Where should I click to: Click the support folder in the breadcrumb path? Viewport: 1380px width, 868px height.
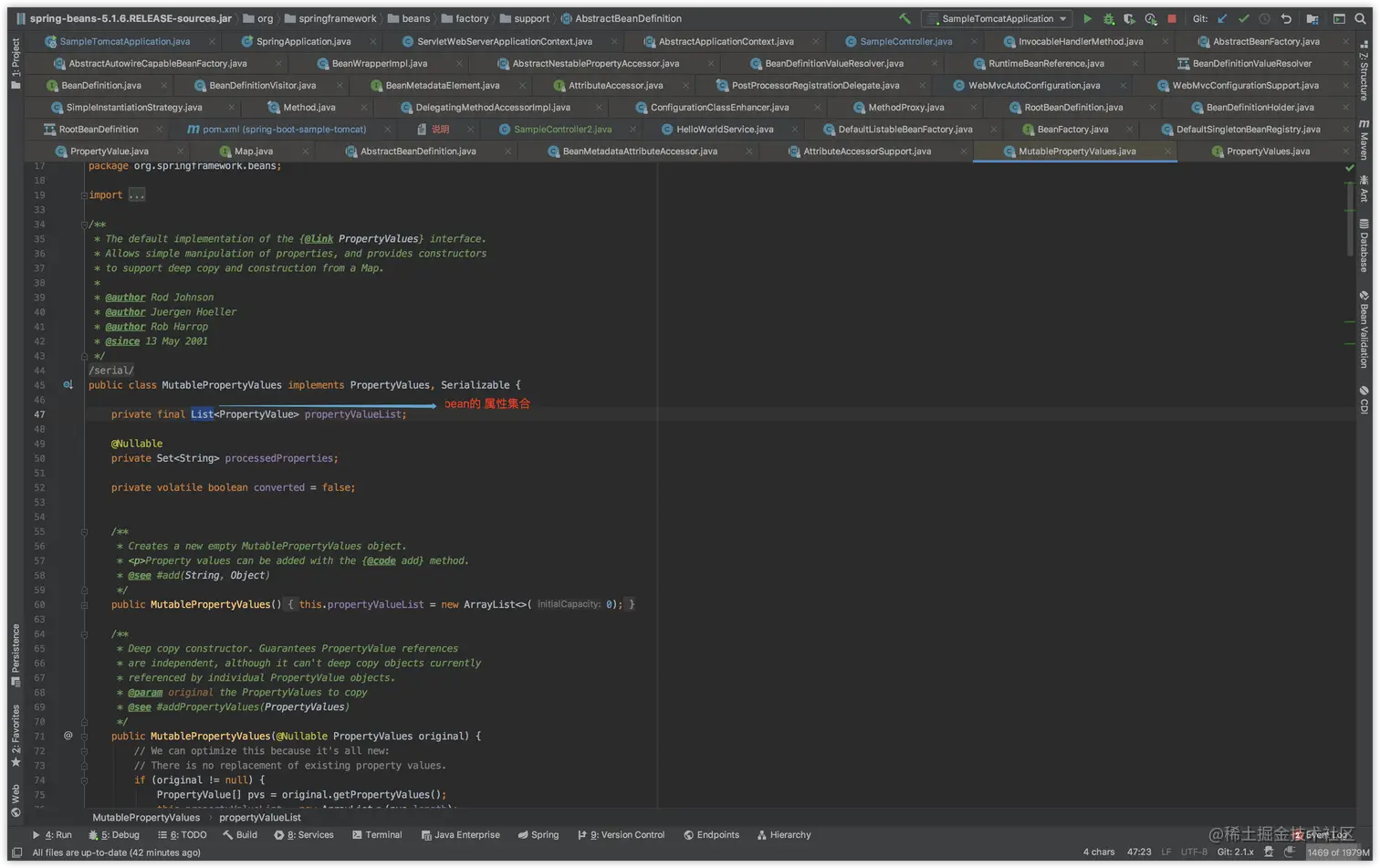point(524,18)
